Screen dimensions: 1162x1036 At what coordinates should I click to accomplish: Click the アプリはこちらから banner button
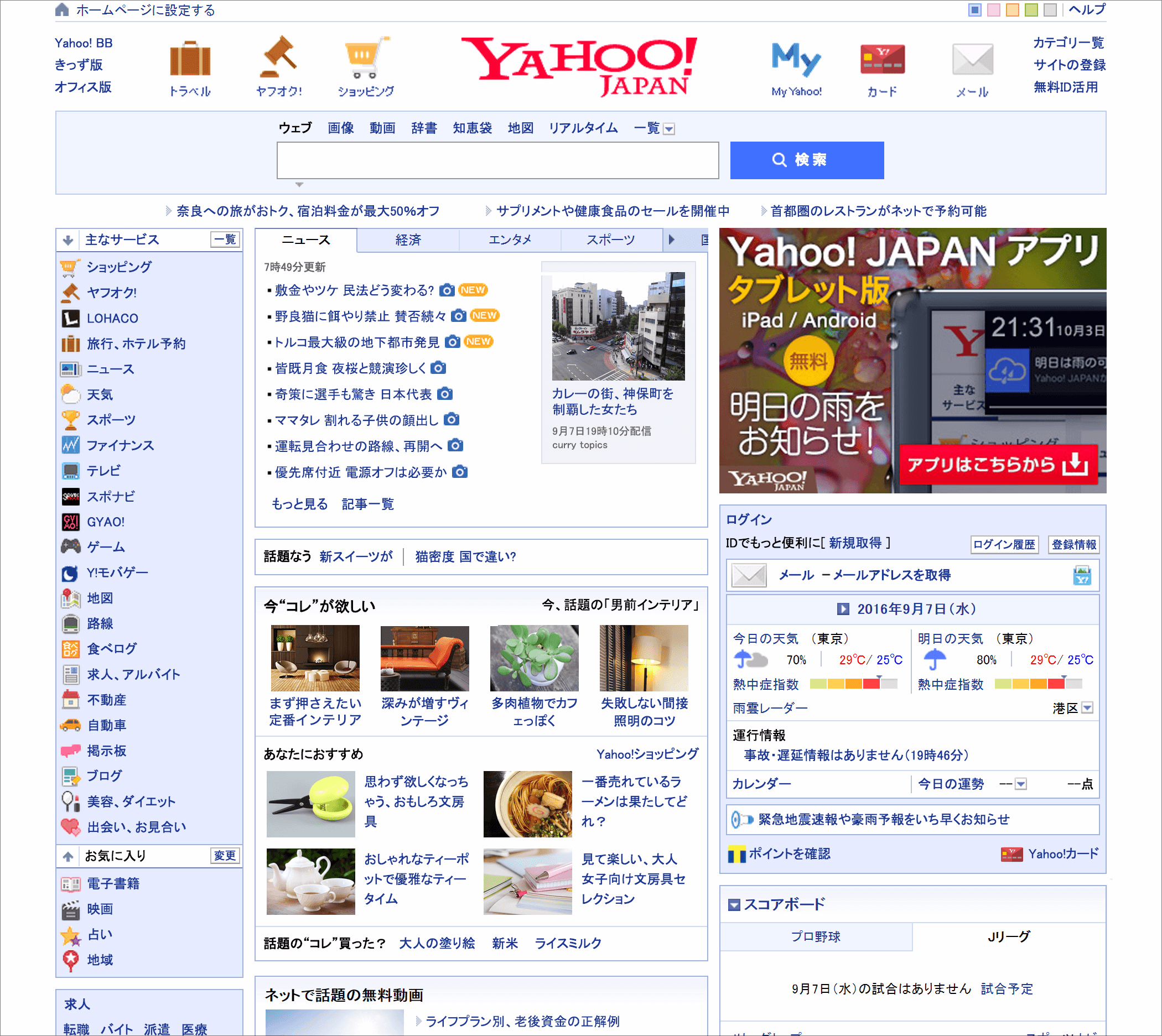coord(998,464)
